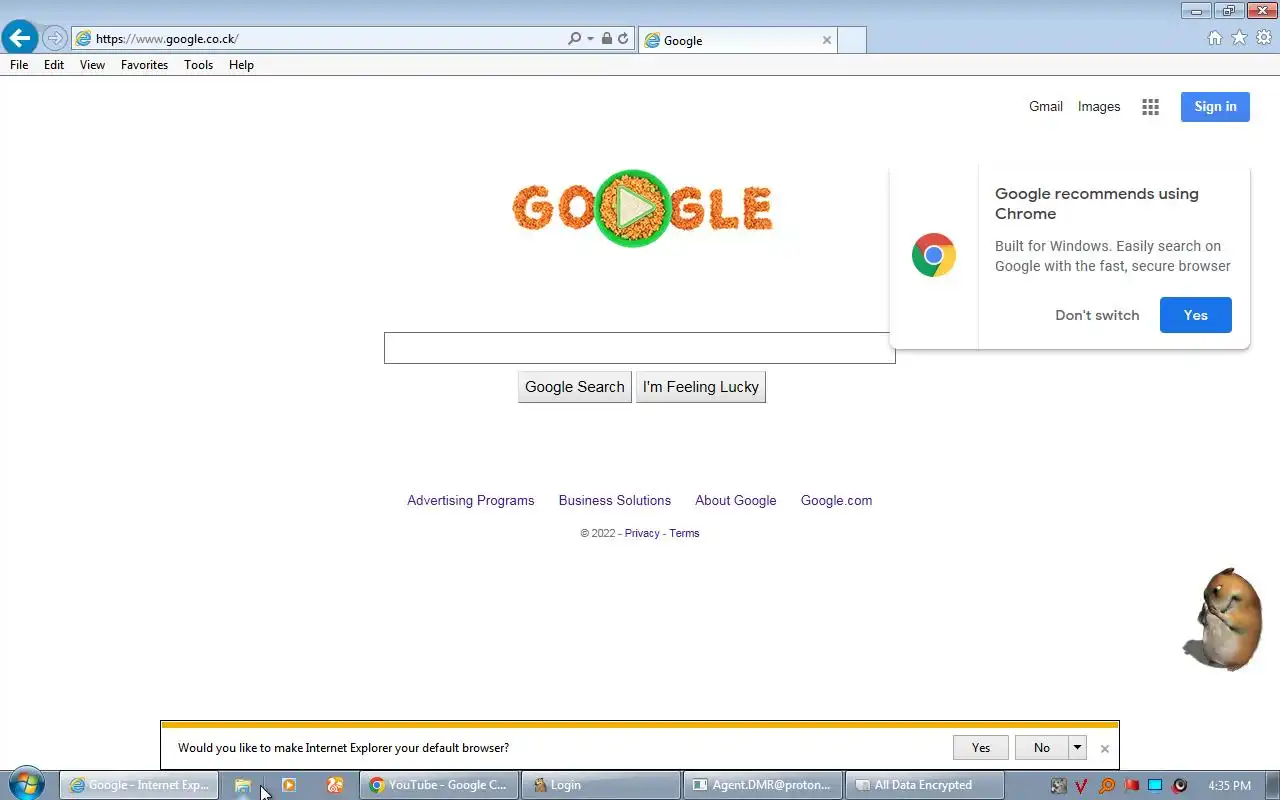This screenshot has height=800, width=1280.
Task: Click the Google Search button
Action: point(575,387)
